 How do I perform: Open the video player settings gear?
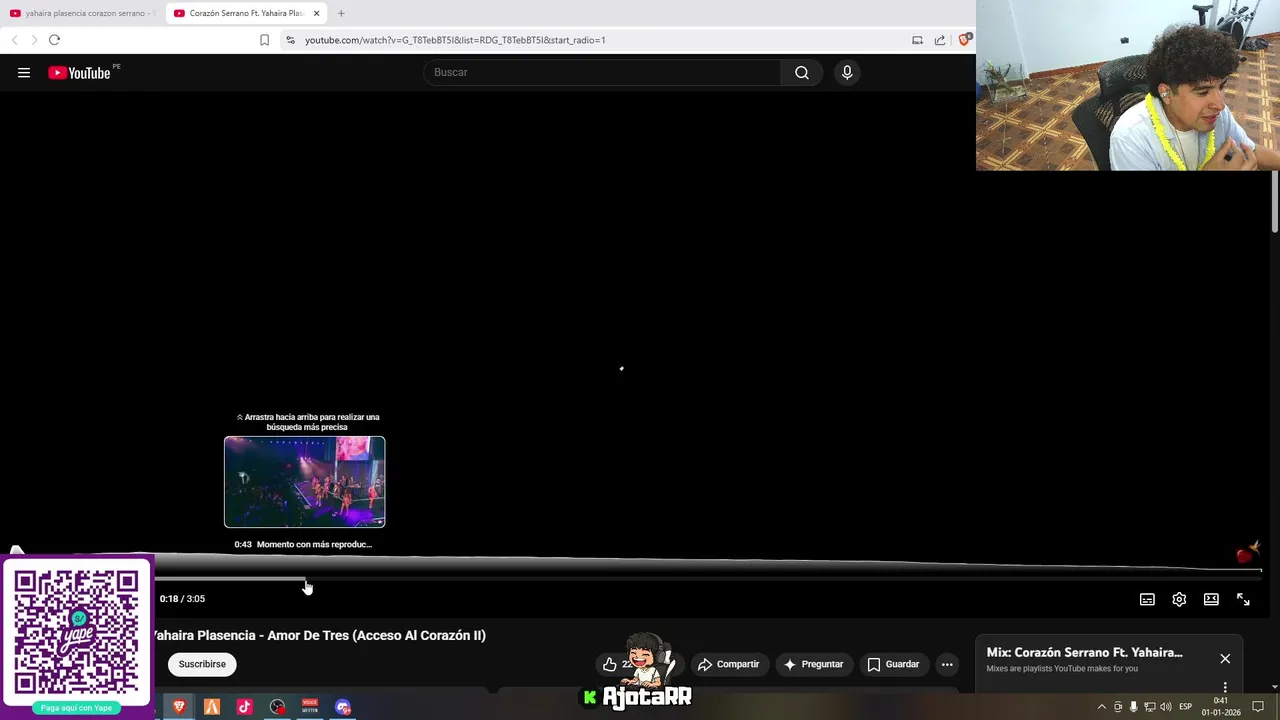click(x=1179, y=599)
